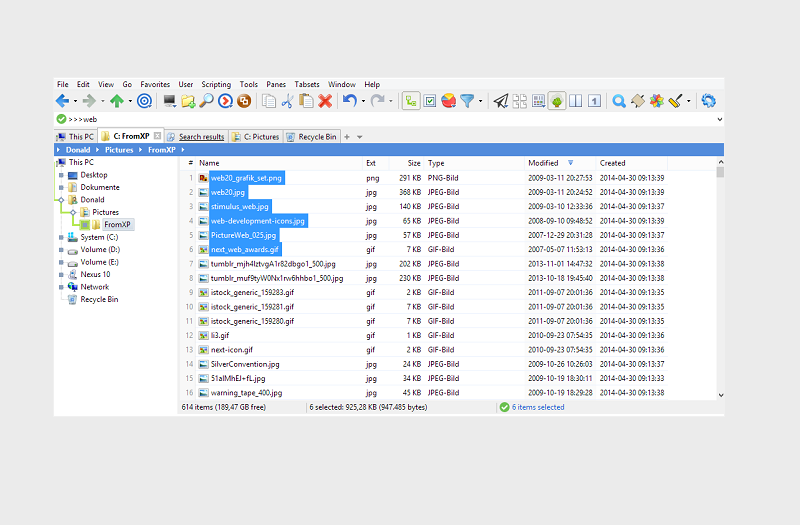Click the scissors Cut icon

(x=287, y=101)
